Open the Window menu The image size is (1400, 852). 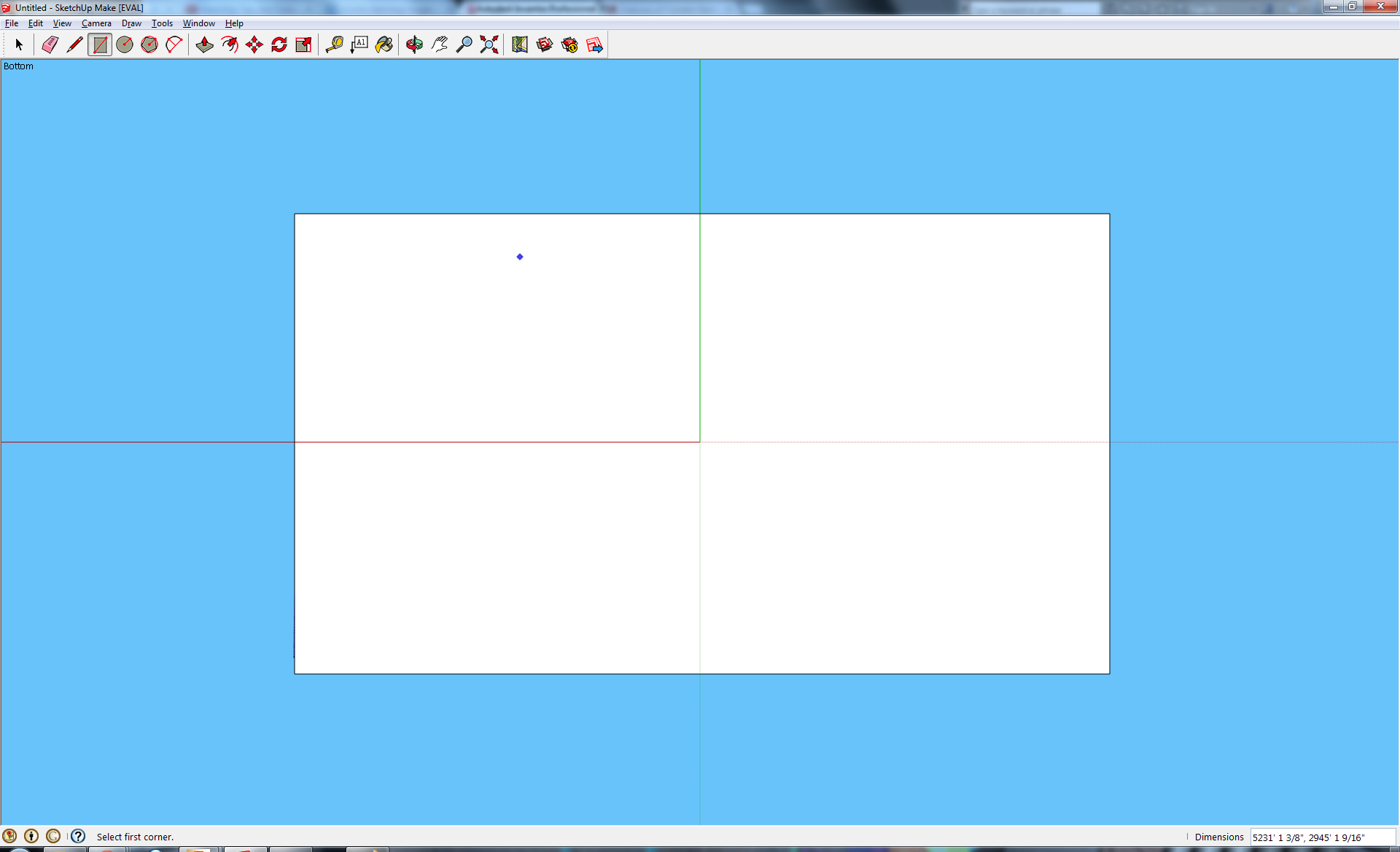point(198,23)
